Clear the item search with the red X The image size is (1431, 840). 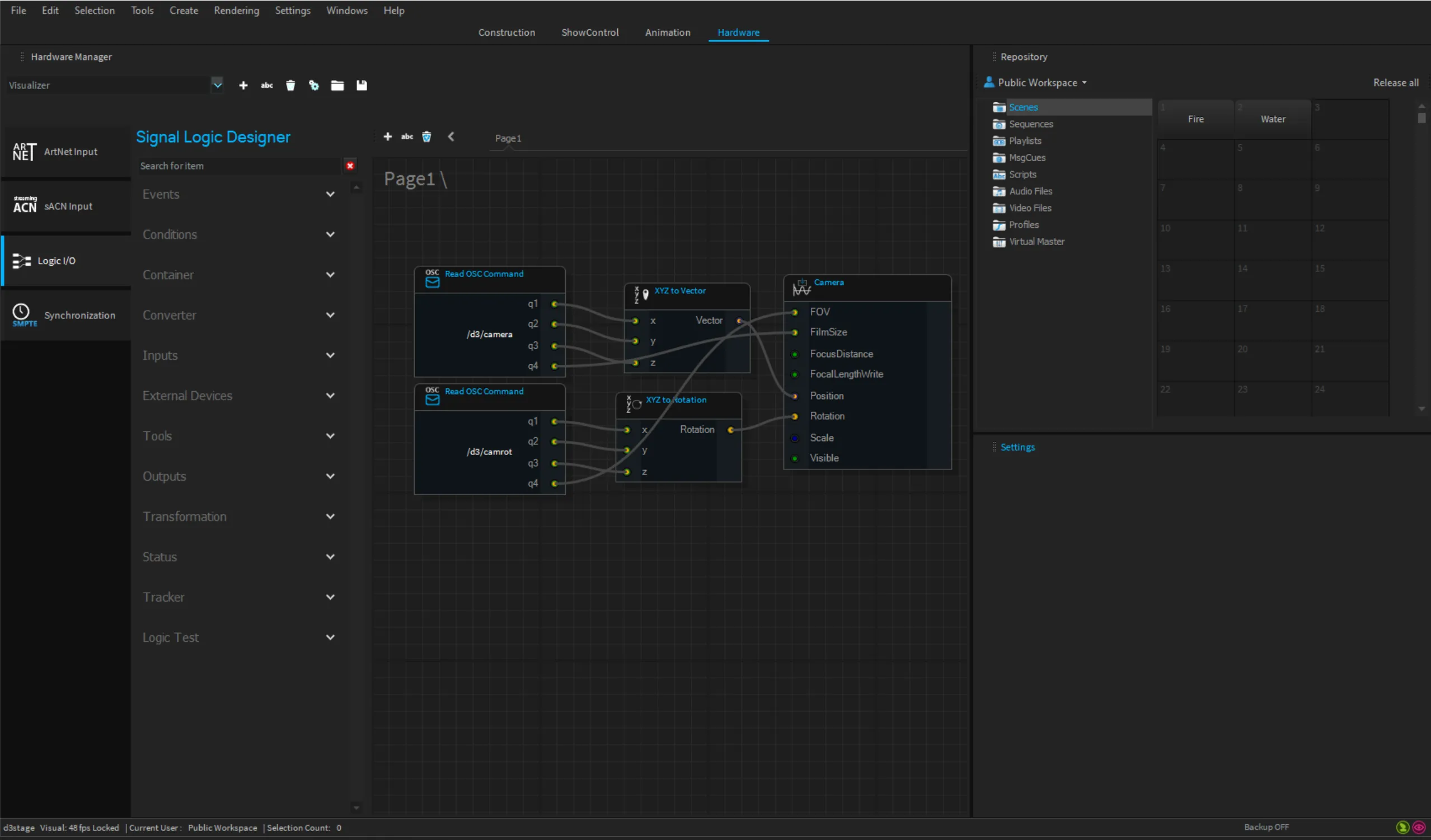(x=350, y=166)
